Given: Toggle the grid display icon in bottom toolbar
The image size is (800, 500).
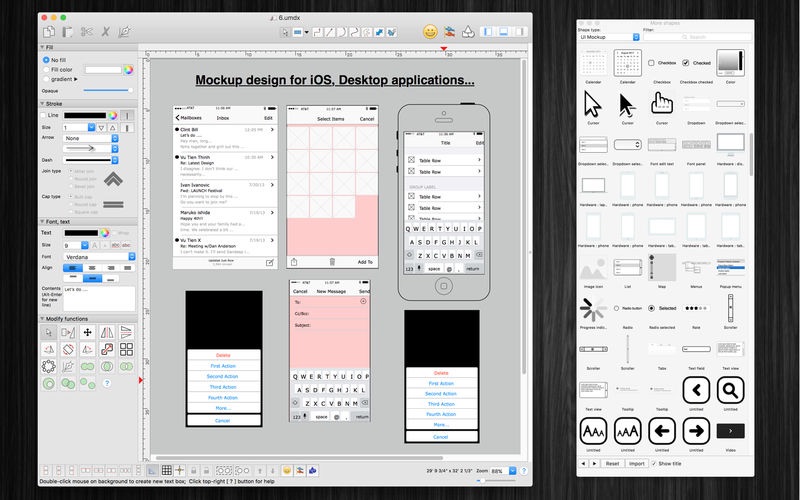Looking at the screenshot, I should point(166,470).
